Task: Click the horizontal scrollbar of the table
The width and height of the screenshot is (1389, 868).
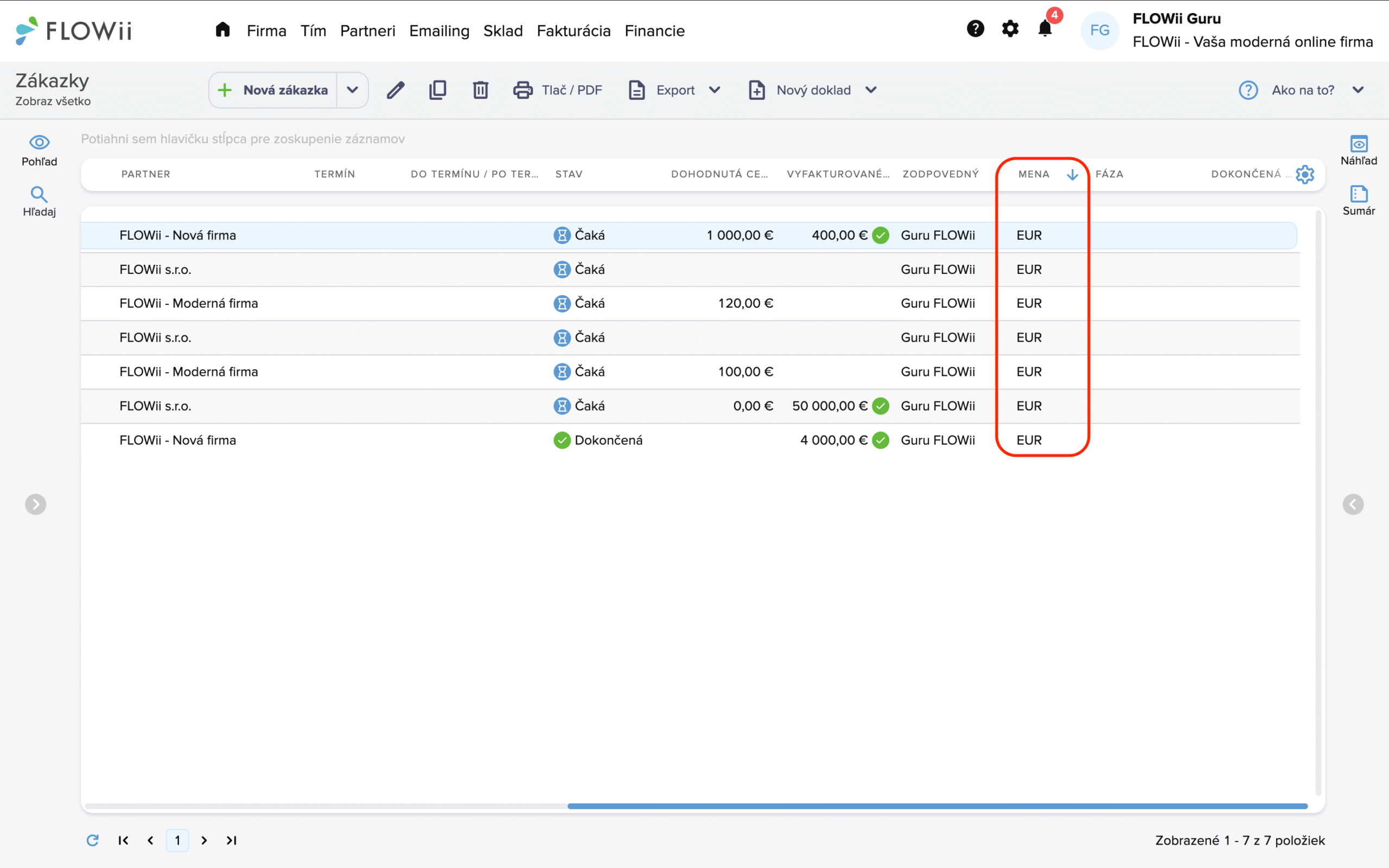Action: tap(937, 806)
